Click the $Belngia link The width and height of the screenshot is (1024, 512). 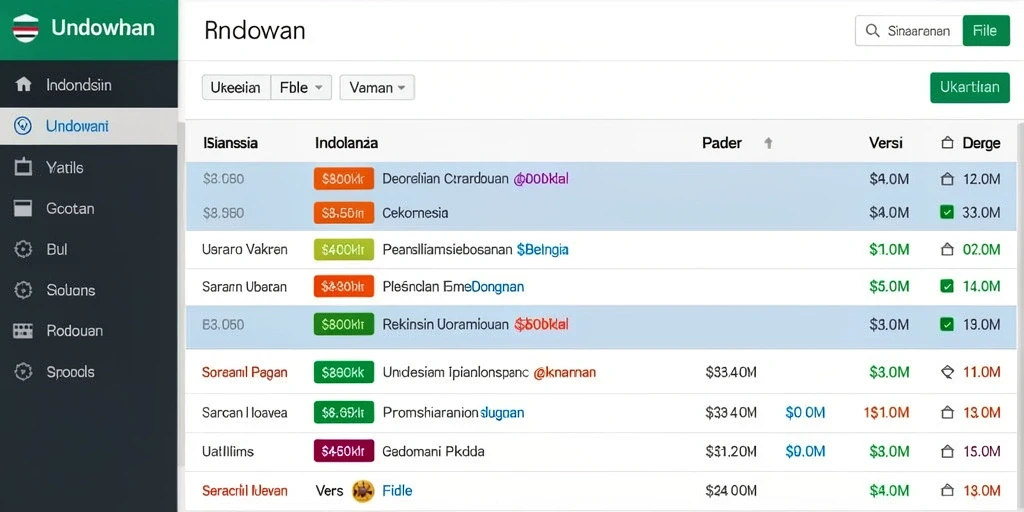coord(542,249)
